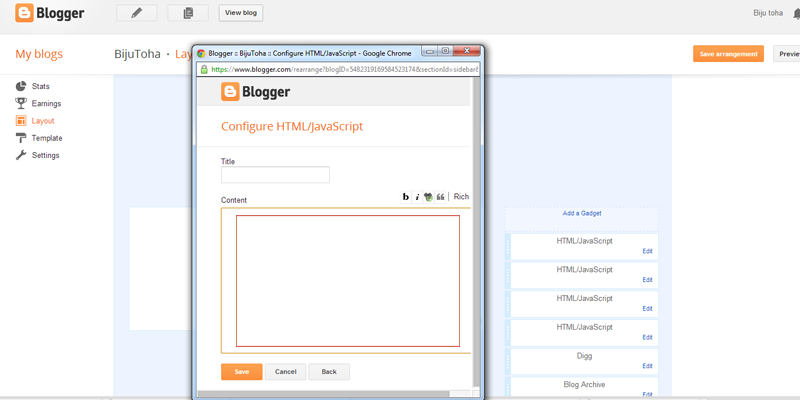Click inside the Content text area
800x400 pixels.
(347, 281)
